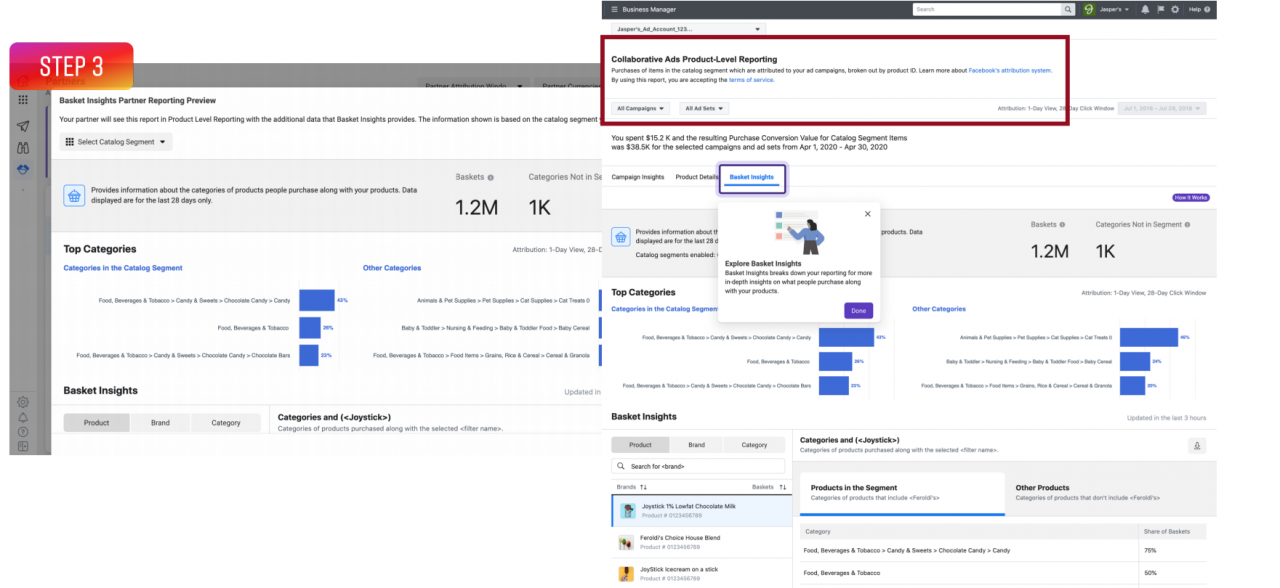Open the All Ad Sets dropdown
This screenshot has width=1280, height=588.
tap(704, 108)
